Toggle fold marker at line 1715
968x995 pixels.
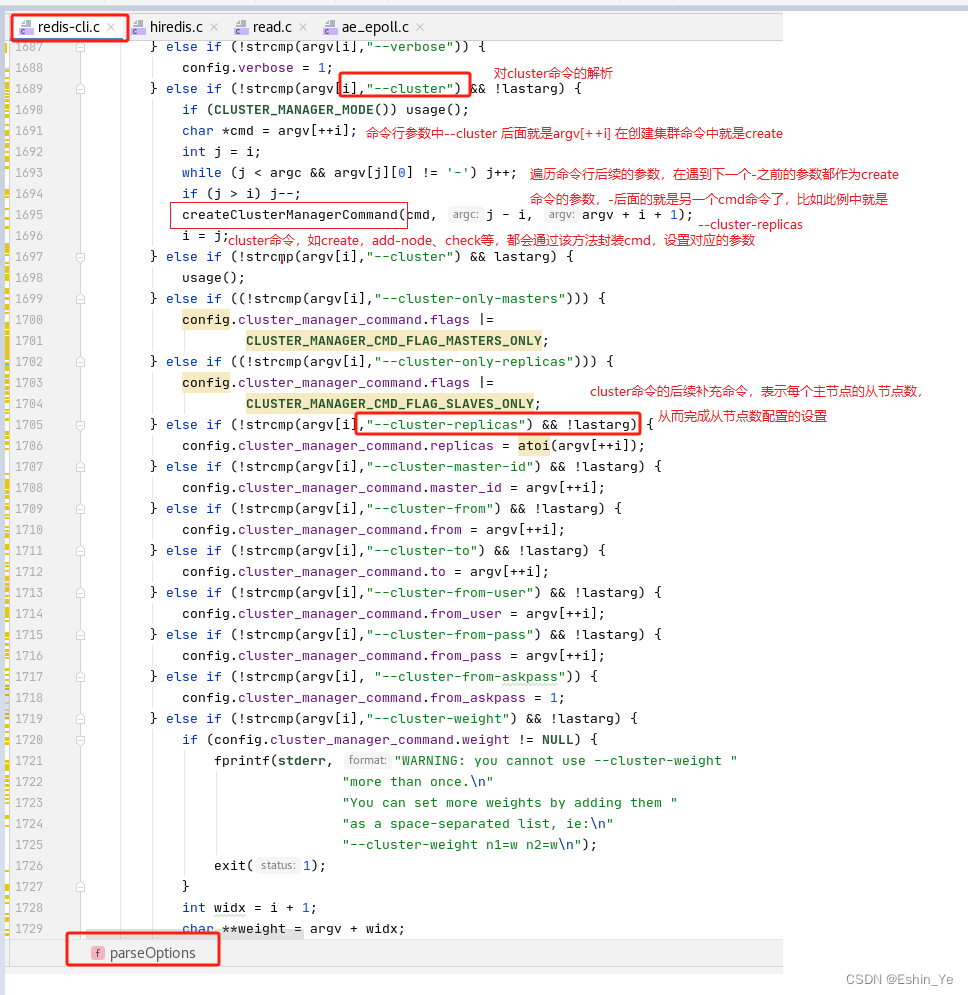[x=81, y=635]
